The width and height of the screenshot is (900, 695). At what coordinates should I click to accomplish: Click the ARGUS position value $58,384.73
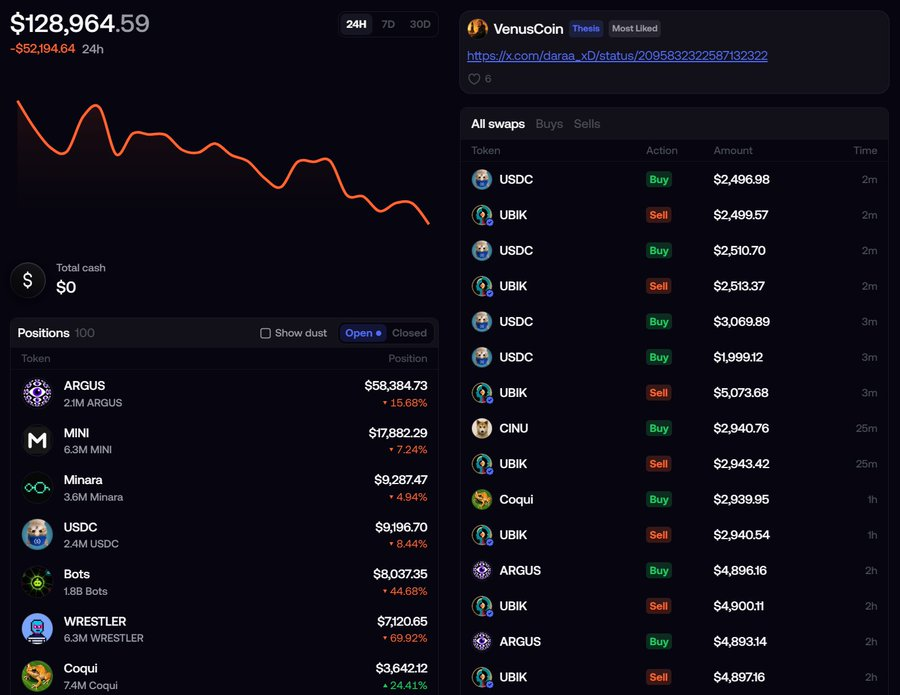395,386
